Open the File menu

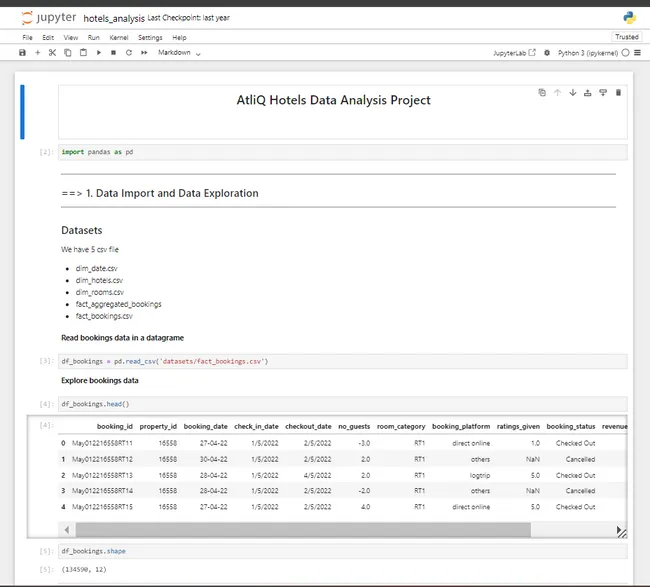[x=27, y=37]
